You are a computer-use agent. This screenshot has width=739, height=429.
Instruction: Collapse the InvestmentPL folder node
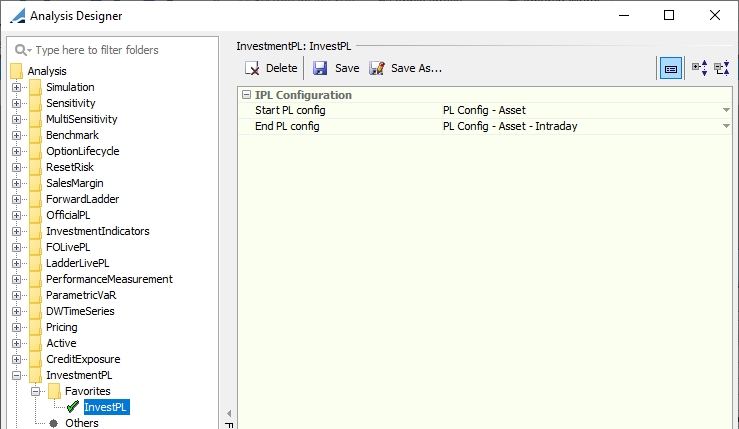point(16,376)
